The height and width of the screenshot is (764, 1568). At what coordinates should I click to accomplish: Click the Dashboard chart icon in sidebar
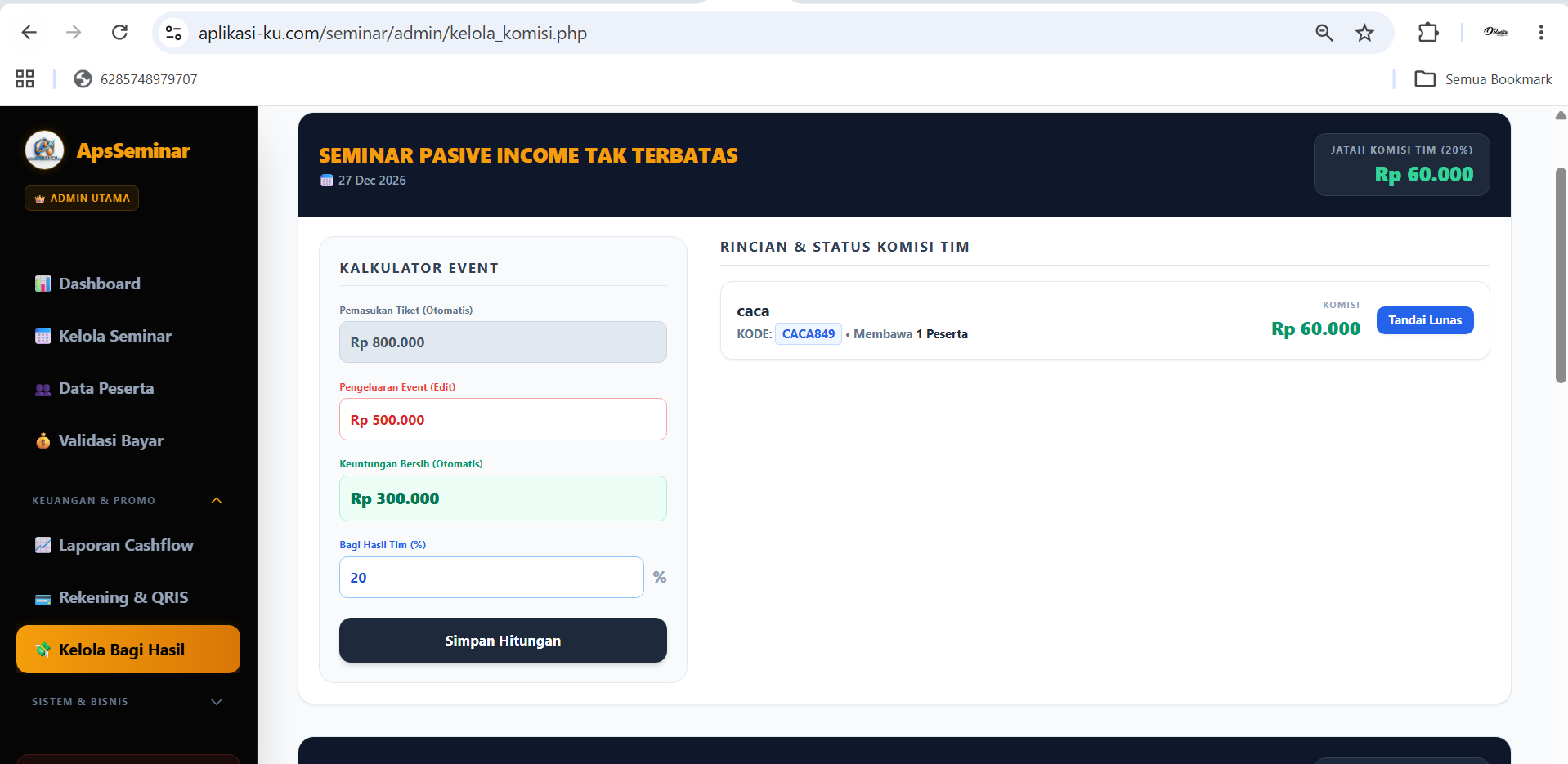(x=43, y=284)
